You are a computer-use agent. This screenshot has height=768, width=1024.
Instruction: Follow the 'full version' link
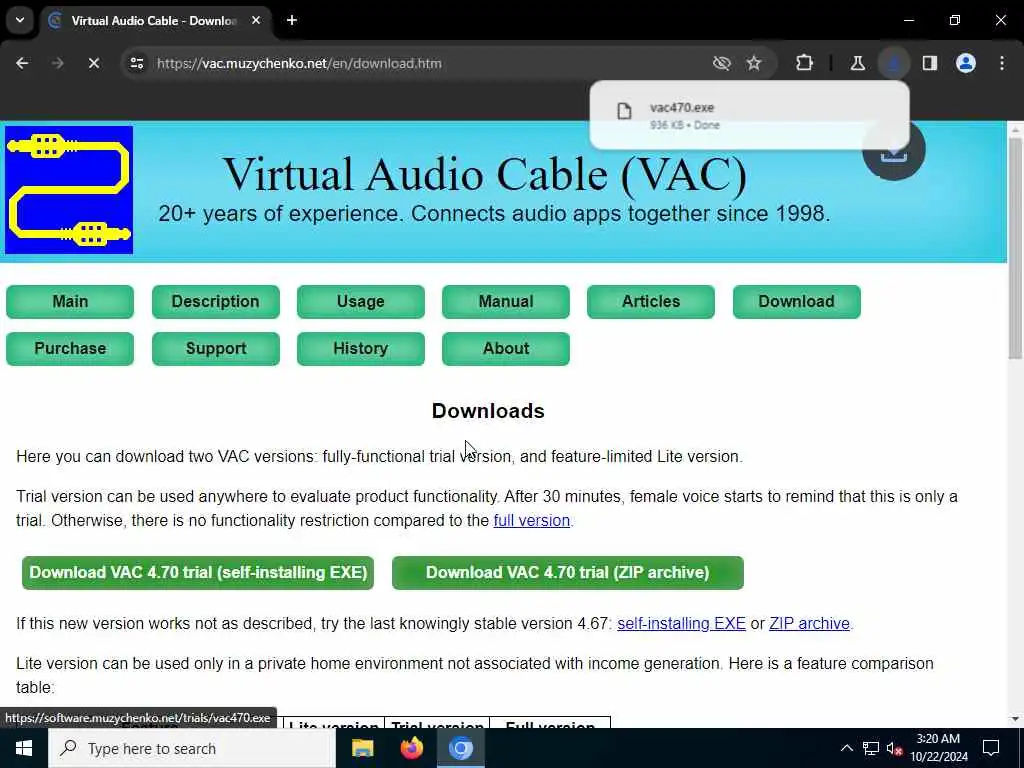click(532, 520)
